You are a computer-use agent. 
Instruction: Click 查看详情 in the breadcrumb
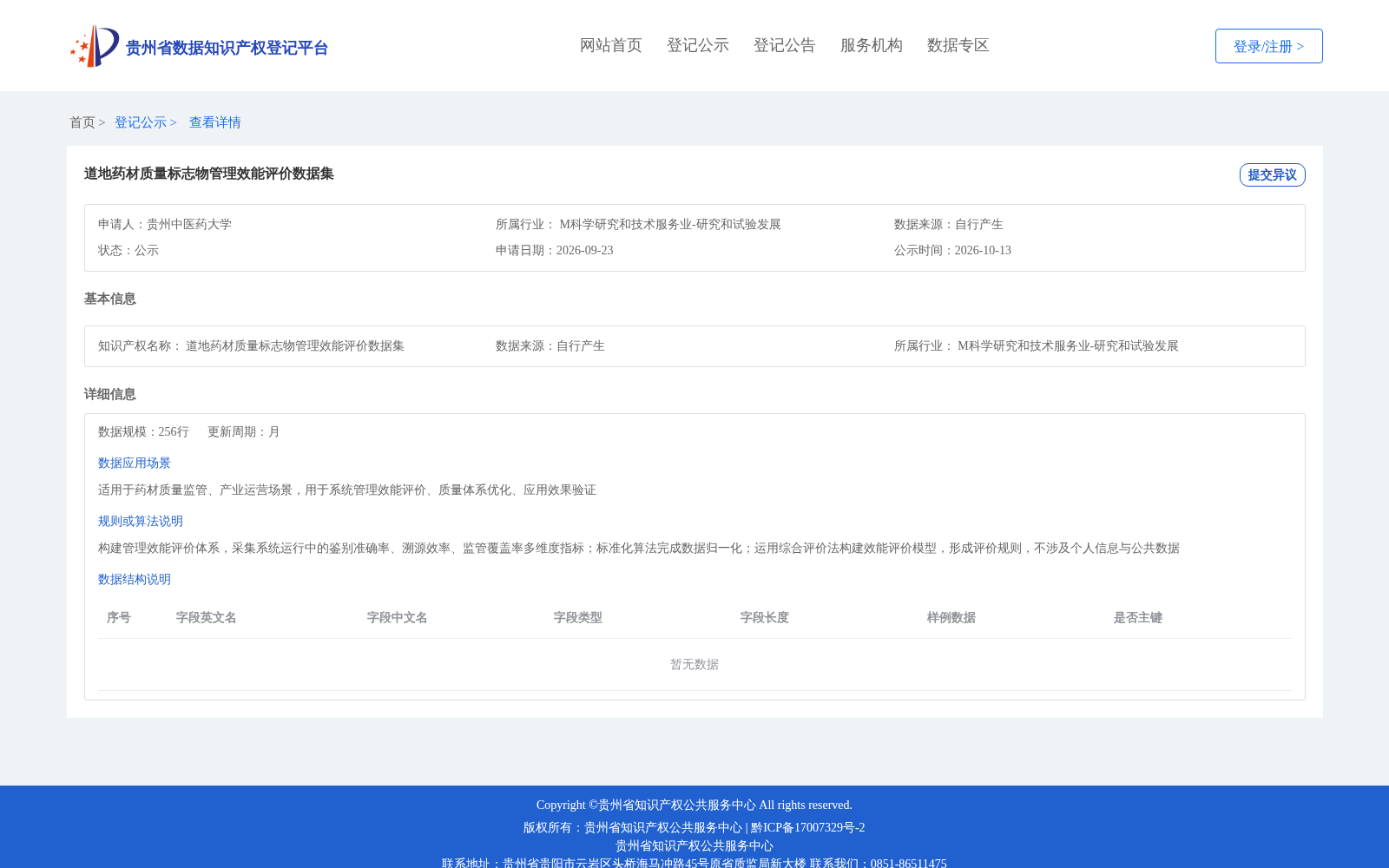(215, 122)
